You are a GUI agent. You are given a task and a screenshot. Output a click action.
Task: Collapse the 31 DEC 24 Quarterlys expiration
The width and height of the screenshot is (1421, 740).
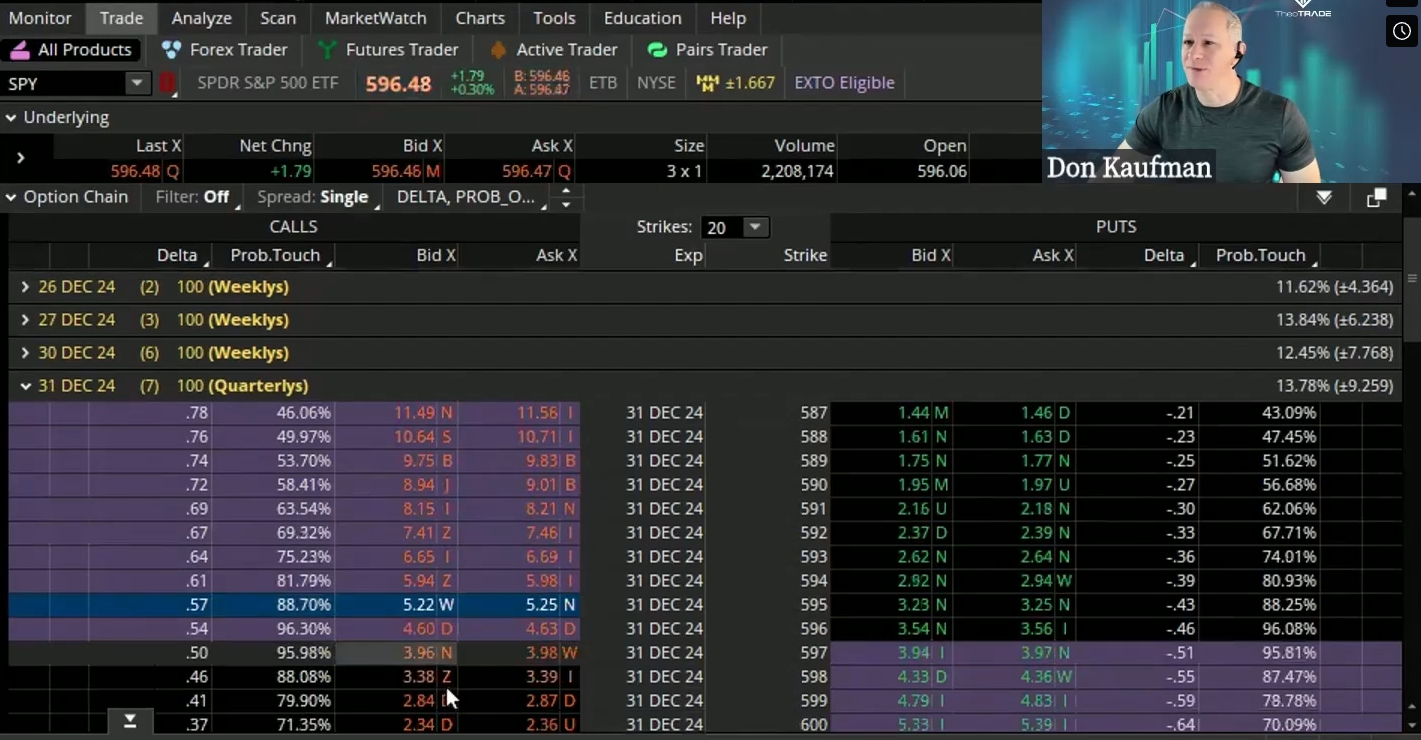pyautogui.click(x=25, y=386)
